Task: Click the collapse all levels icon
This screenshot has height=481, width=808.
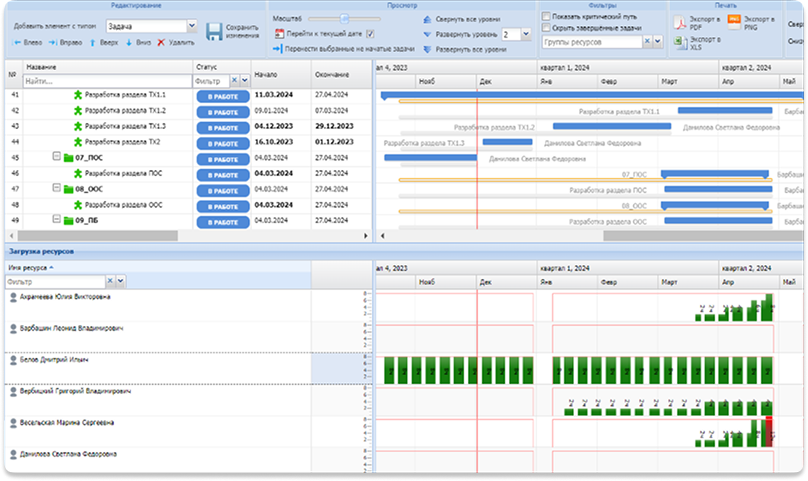Action: (x=429, y=19)
